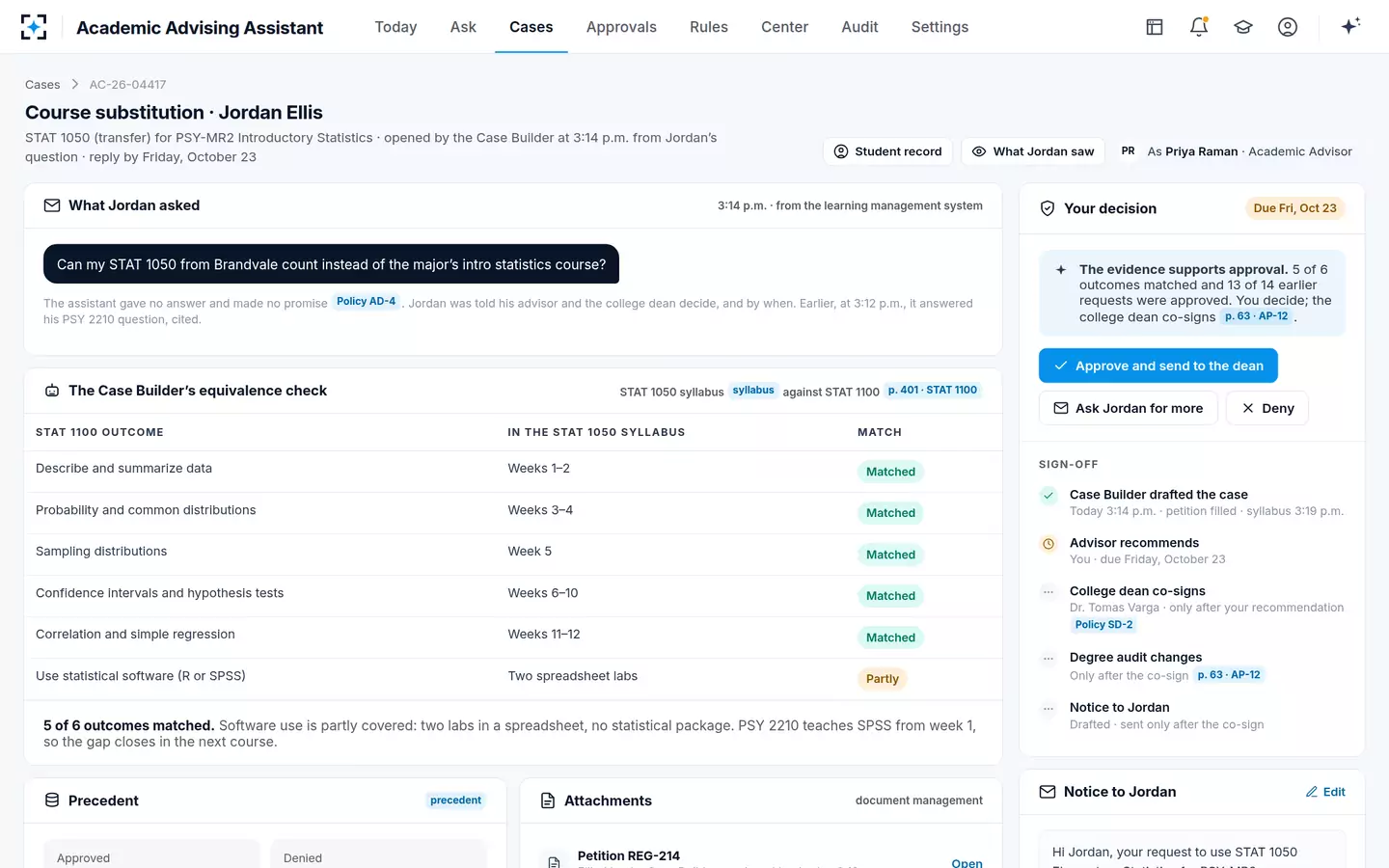
Task: Open the syllabus citation tag
Action: (x=753, y=391)
